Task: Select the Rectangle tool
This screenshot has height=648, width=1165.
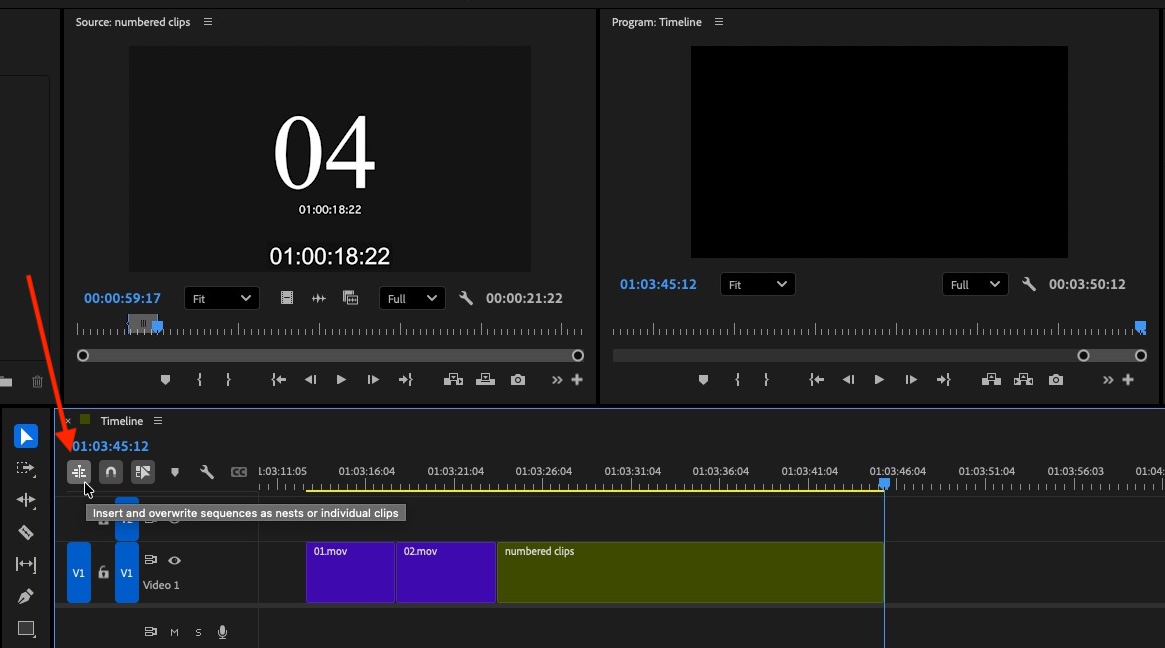Action: (x=26, y=629)
